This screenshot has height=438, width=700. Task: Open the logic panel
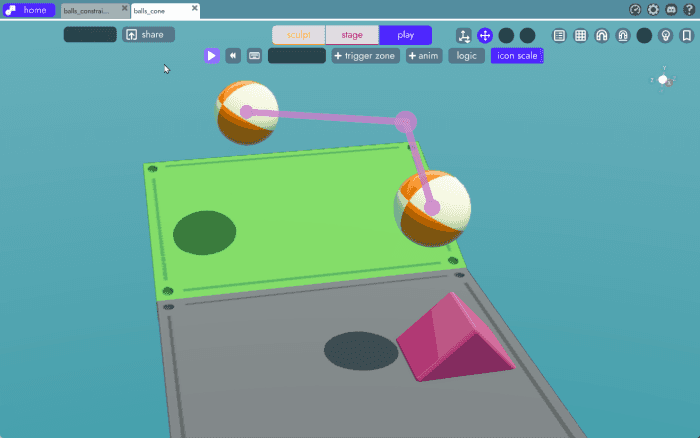pos(467,56)
